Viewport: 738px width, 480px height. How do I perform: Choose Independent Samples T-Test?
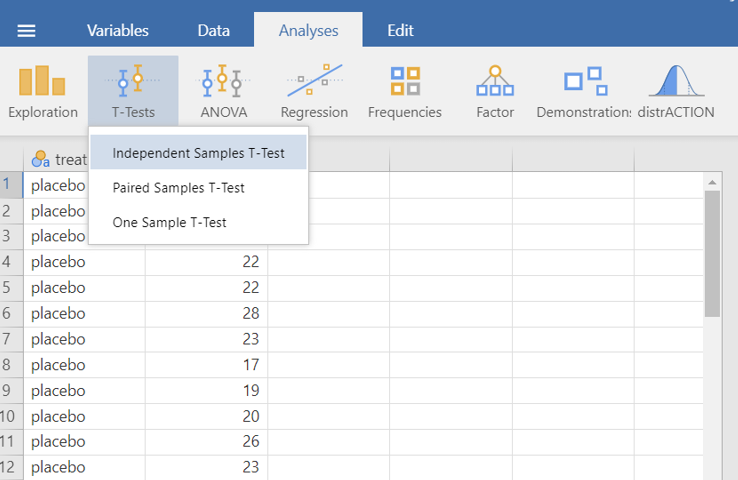[x=198, y=153]
